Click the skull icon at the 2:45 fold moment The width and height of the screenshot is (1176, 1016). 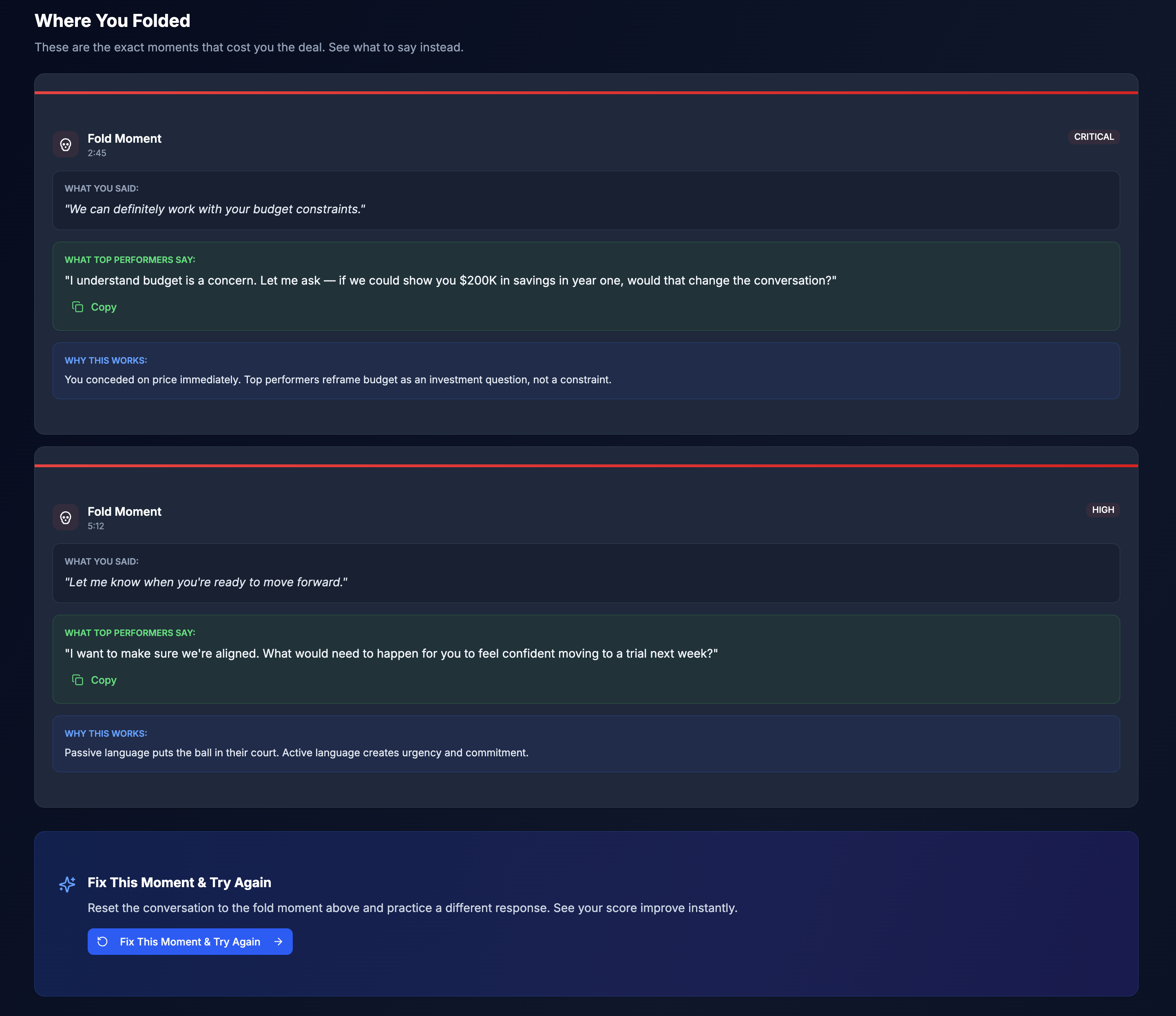[66, 145]
